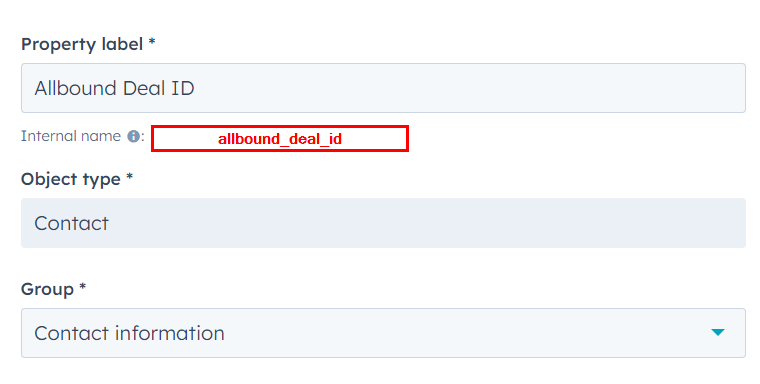
Task: Click the red-outlined internal name box edge
Action: [280, 127]
